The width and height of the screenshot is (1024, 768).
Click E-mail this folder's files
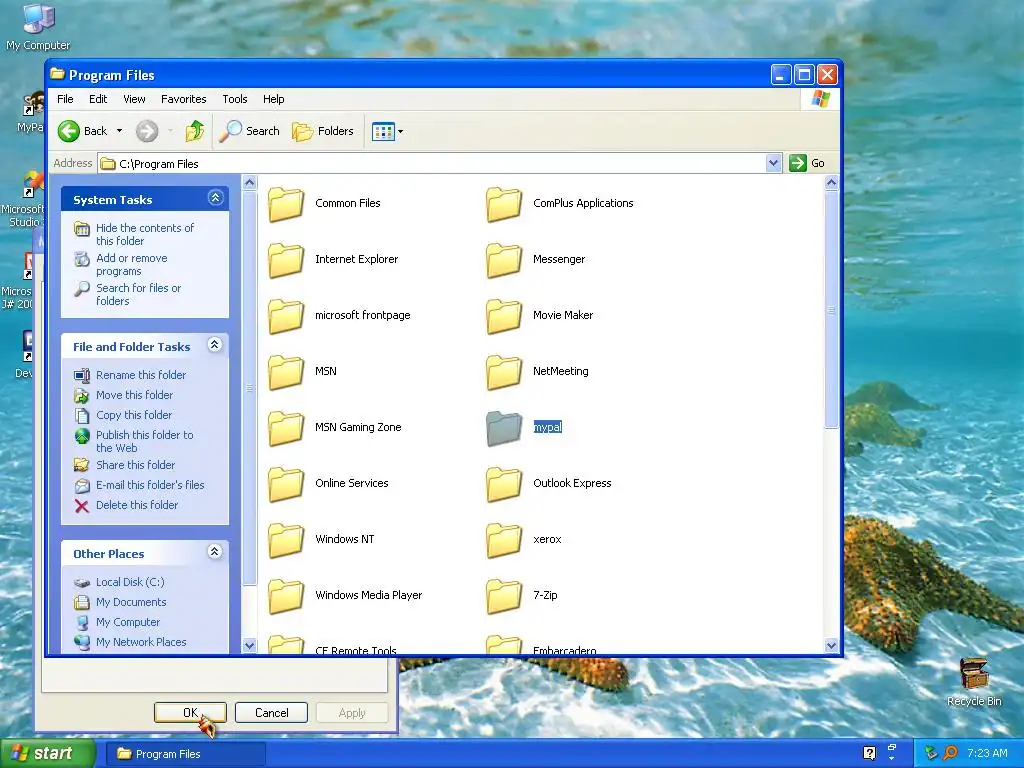pyautogui.click(x=150, y=485)
